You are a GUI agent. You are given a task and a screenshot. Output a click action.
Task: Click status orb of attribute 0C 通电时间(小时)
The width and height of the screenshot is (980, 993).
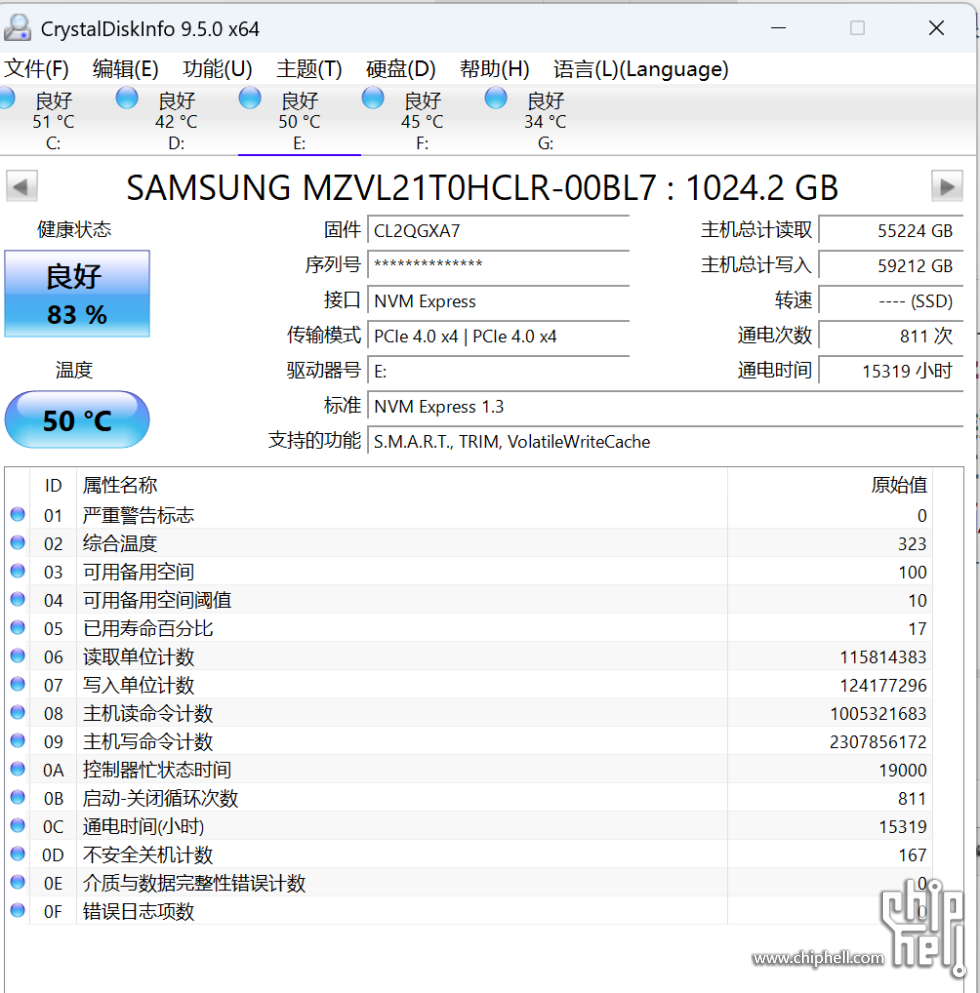18,826
